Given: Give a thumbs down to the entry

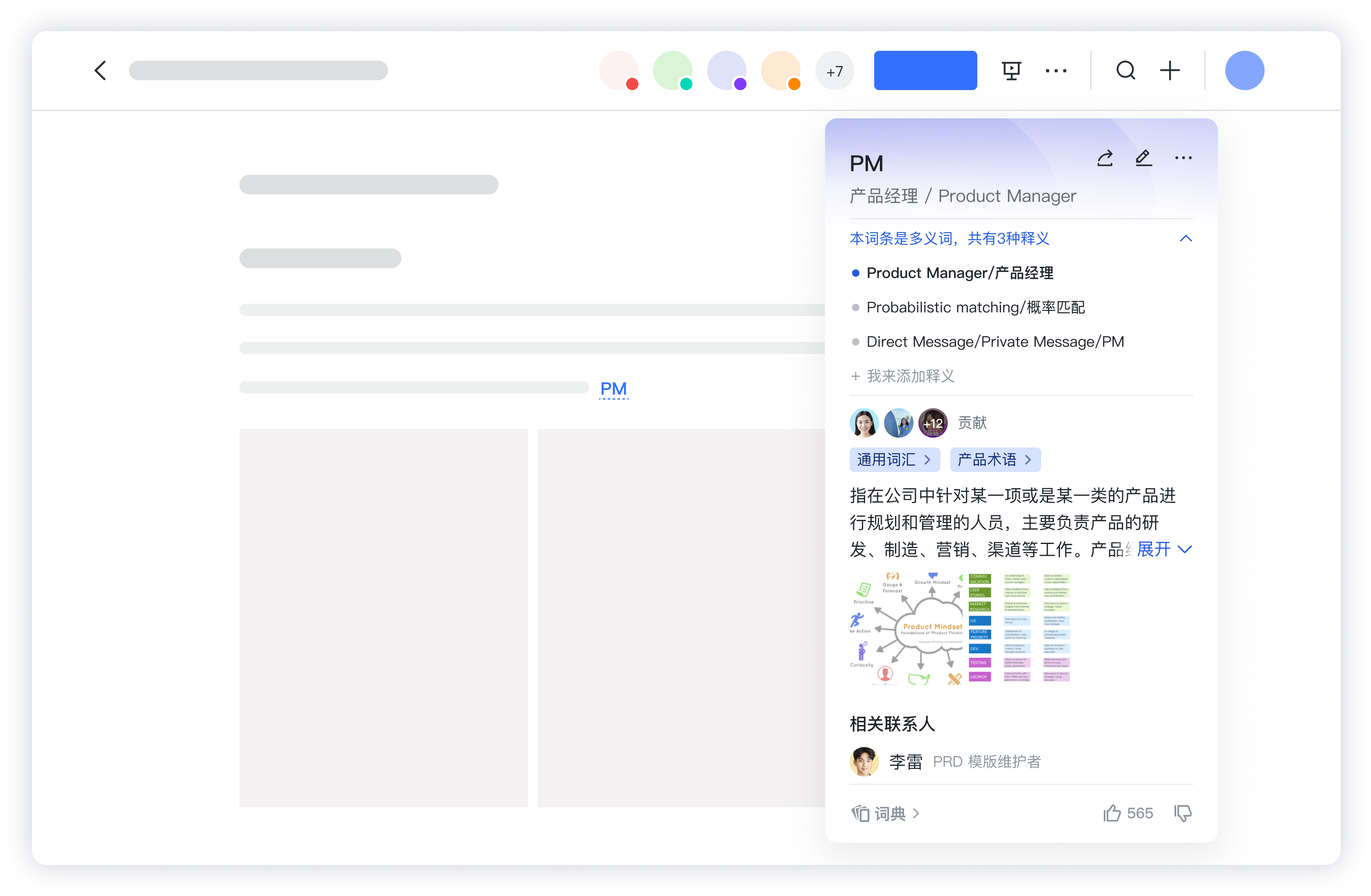Looking at the screenshot, I should point(1183,813).
